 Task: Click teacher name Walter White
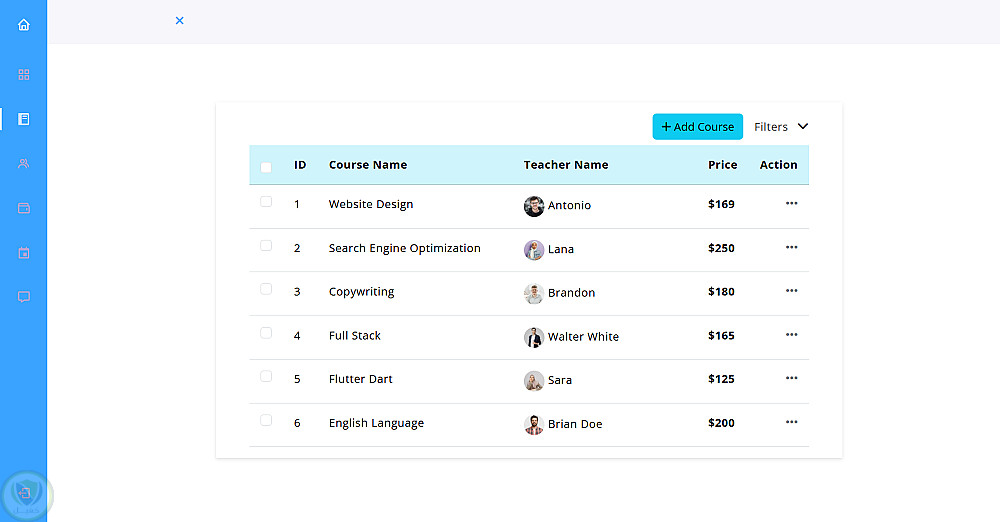583,337
